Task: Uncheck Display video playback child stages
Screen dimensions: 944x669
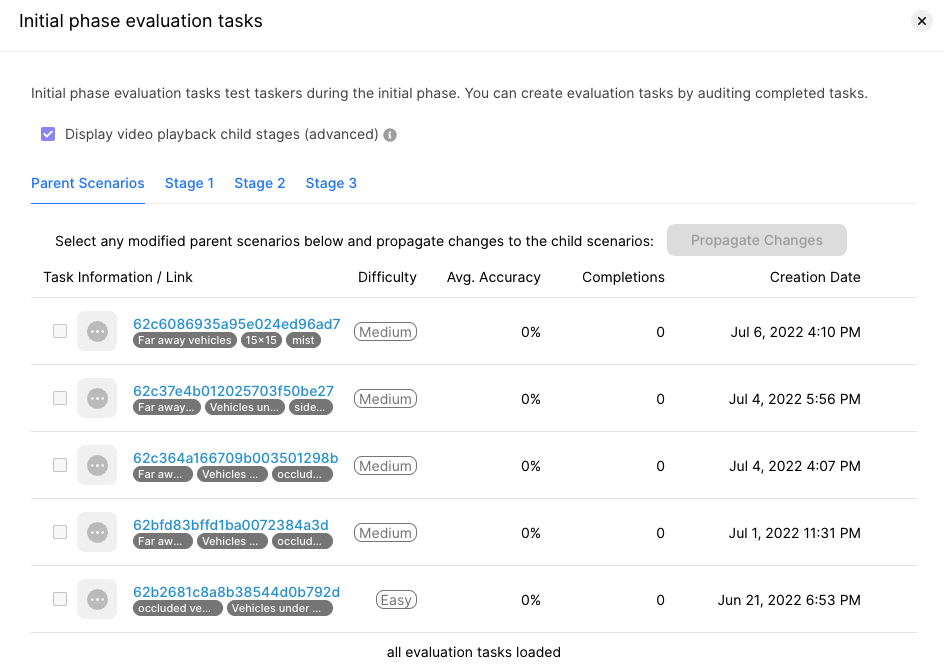Action: coord(48,134)
